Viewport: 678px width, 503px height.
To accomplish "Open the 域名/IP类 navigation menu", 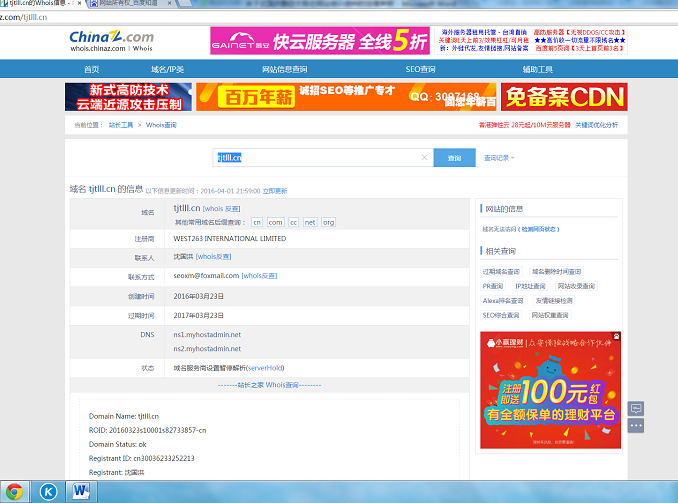I will pyautogui.click(x=167, y=69).
